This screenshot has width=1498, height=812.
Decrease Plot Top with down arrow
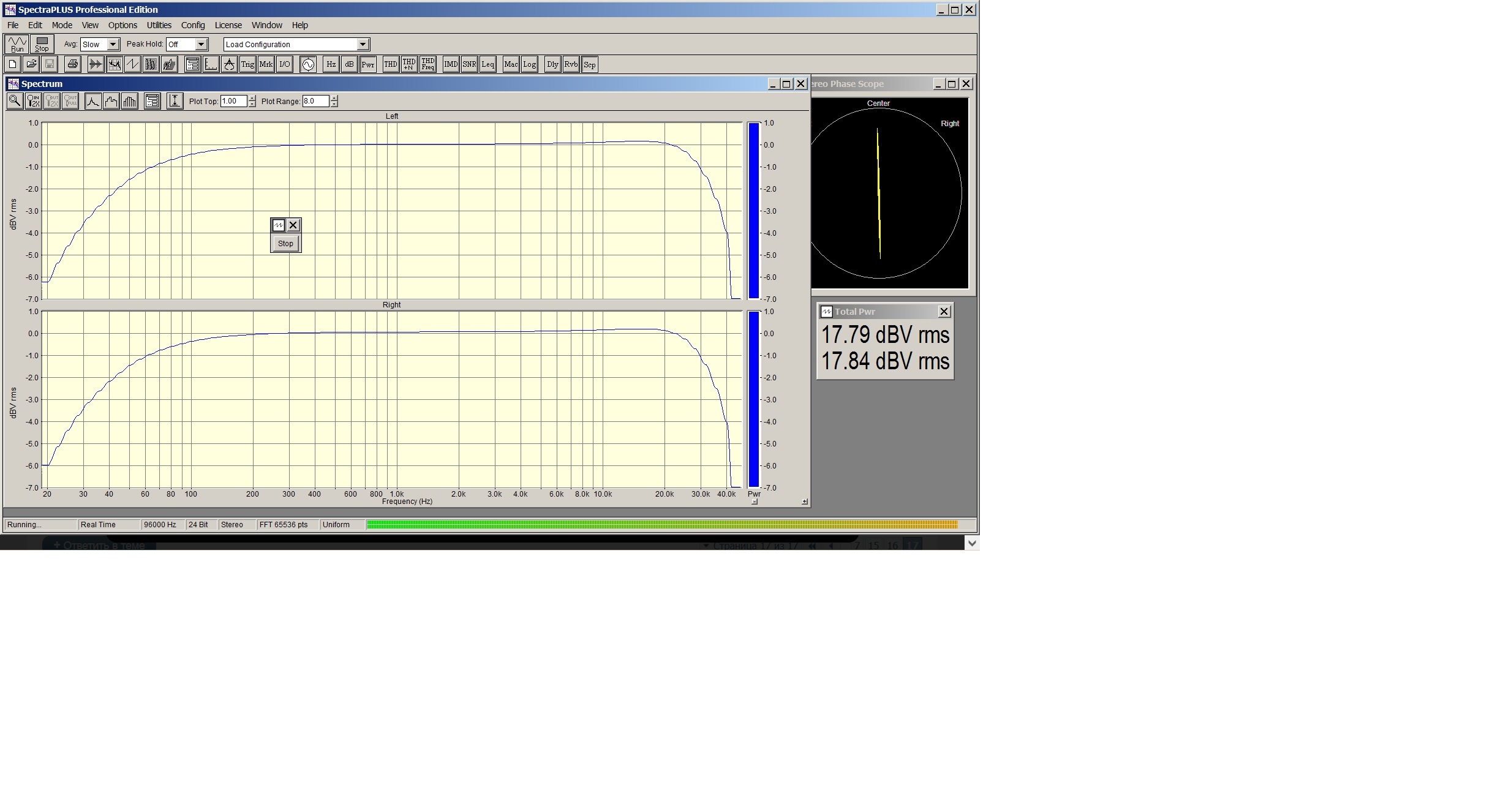(x=252, y=104)
